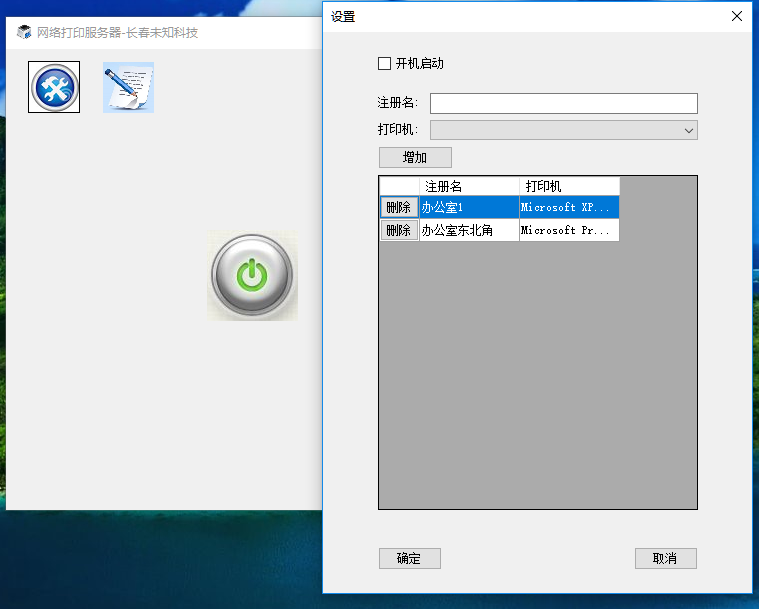Click the 增加 button
Viewport: 759px width, 609px height.
(x=415, y=157)
